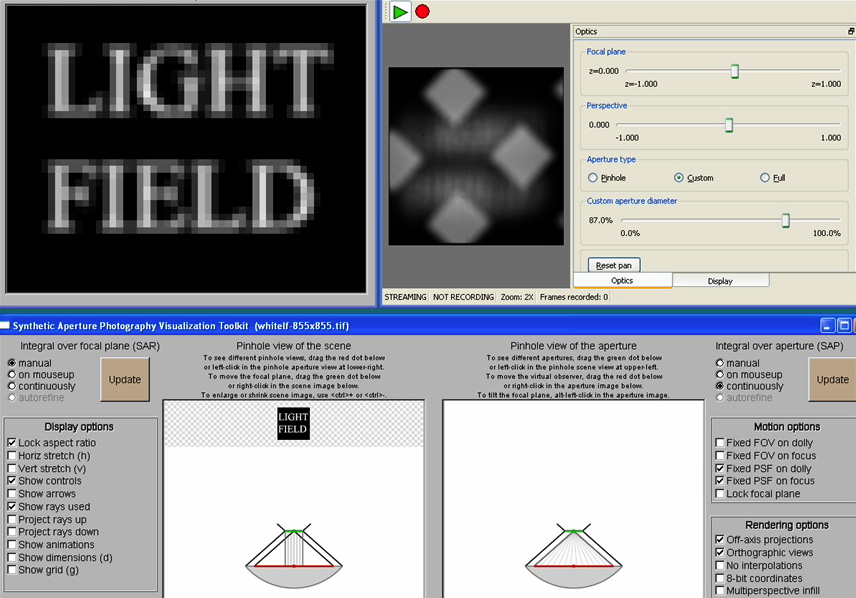Enable Fixed FOV on dolly option

pyautogui.click(x=719, y=442)
